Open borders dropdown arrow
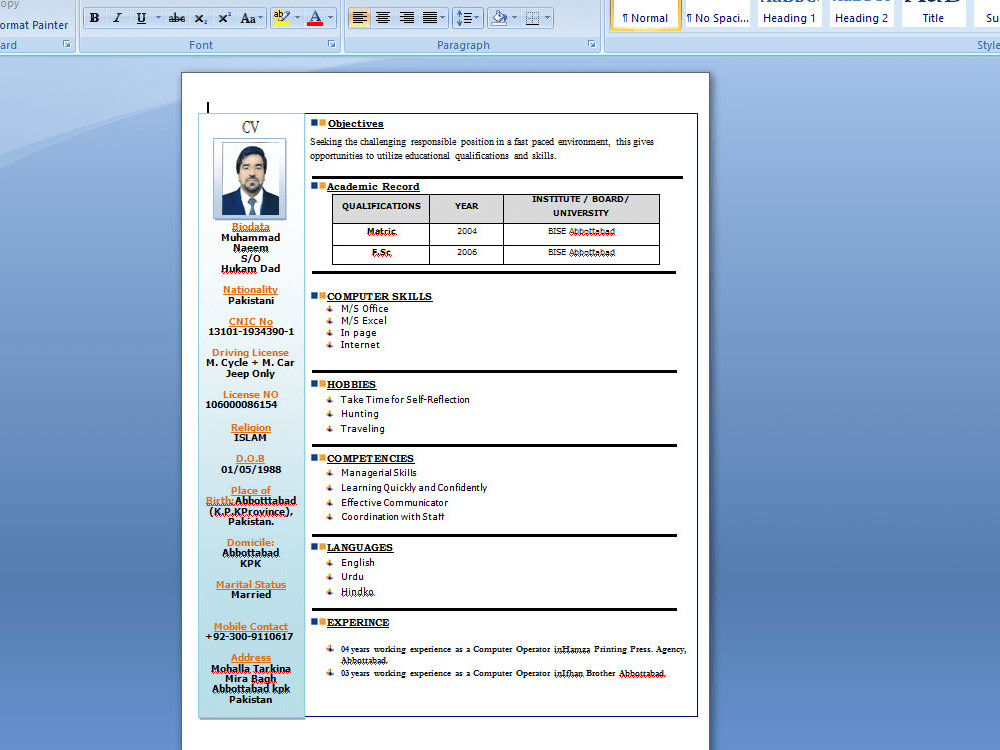Image resolution: width=1000 pixels, height=750 pixels. pyautogui.click(x=547, y=18)
